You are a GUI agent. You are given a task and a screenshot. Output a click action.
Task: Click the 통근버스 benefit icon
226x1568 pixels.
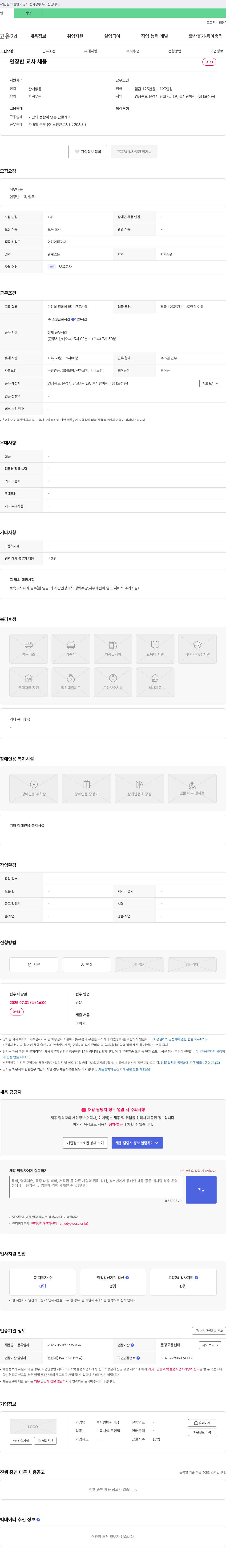(x=29, y=649)
